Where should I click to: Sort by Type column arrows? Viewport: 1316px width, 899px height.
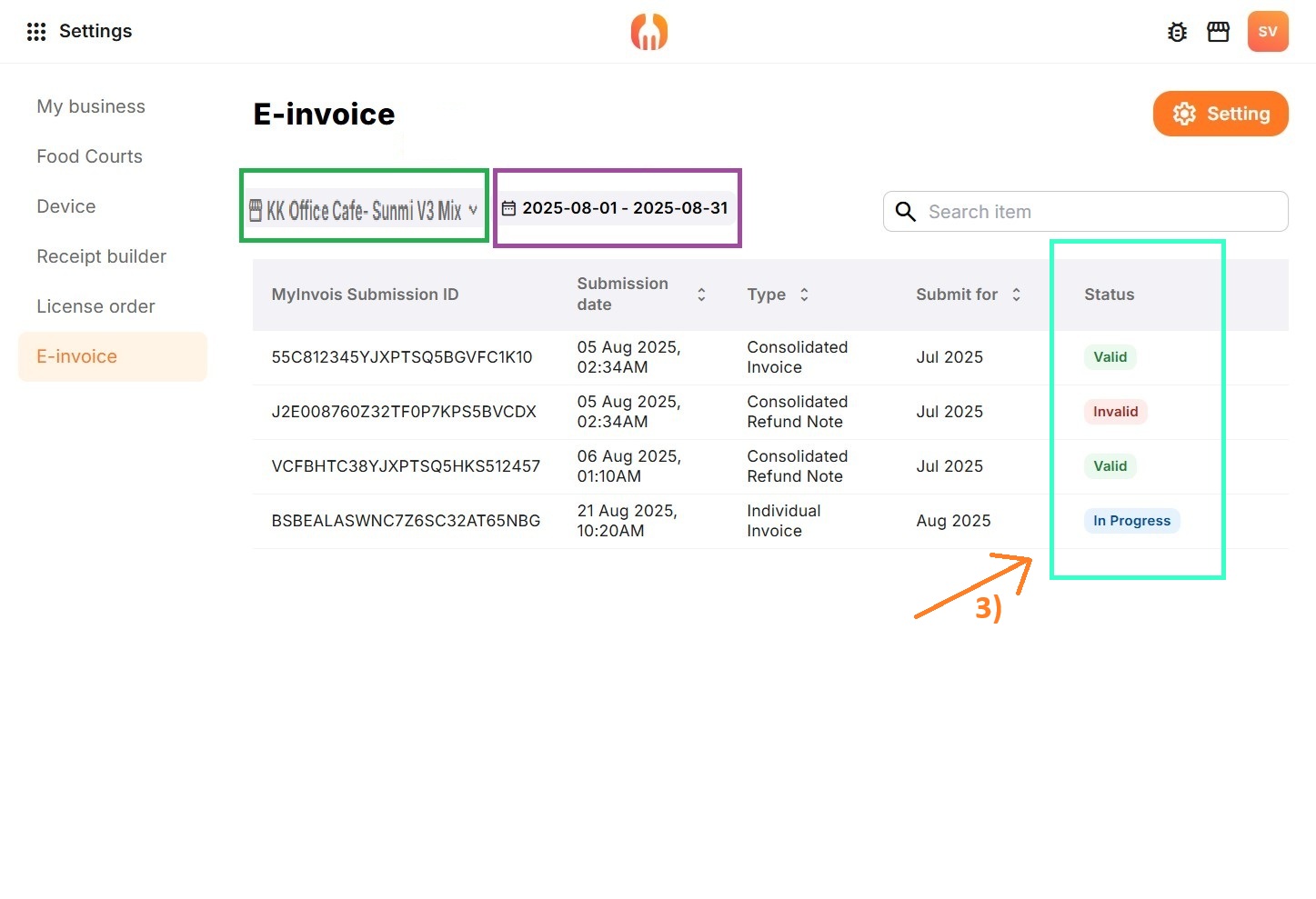804,295
